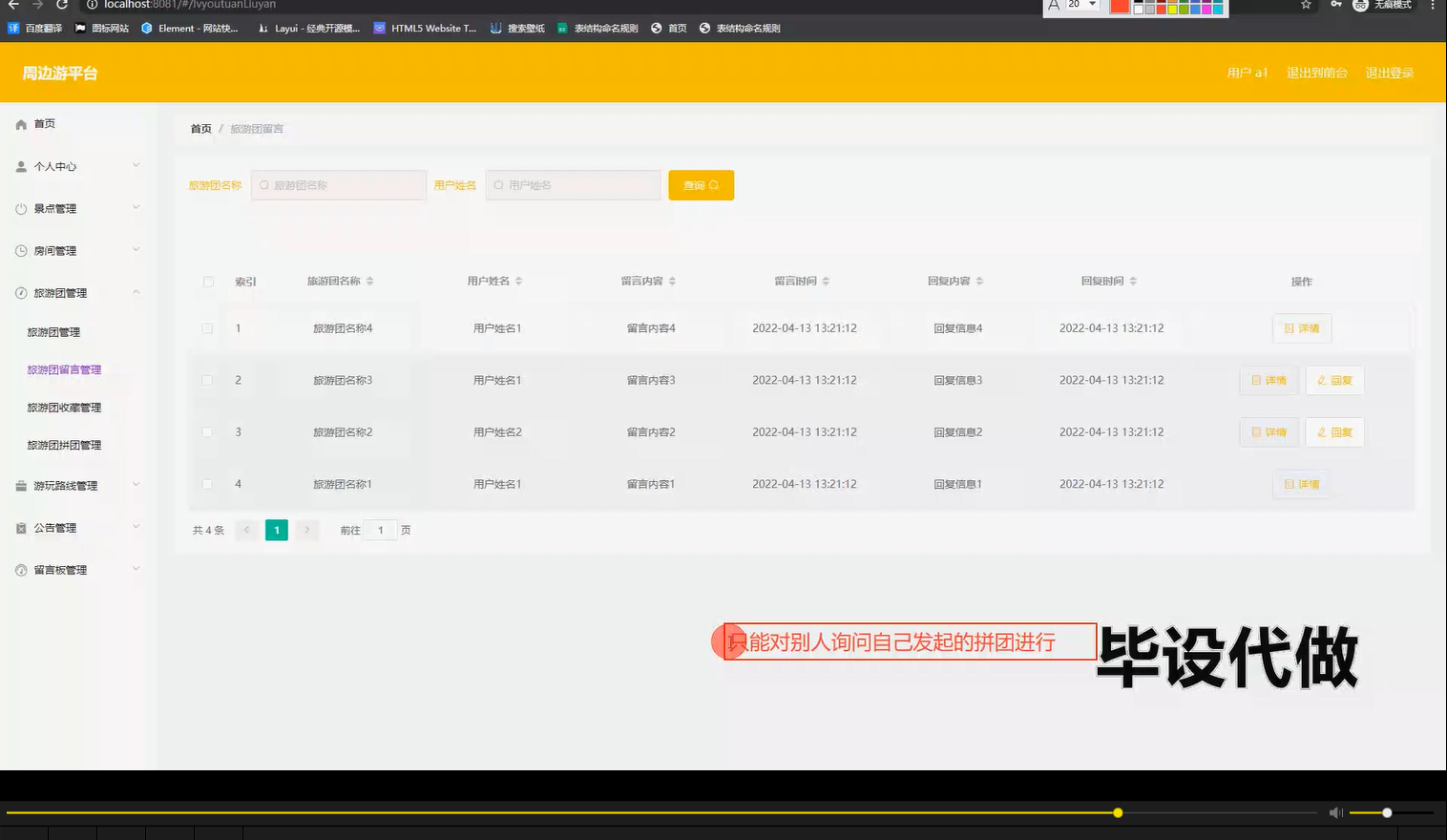This screenshot has height=840, width=1447.
Task: Open 旅游团收藏管理 submenu item
Action: pos(64,408)
